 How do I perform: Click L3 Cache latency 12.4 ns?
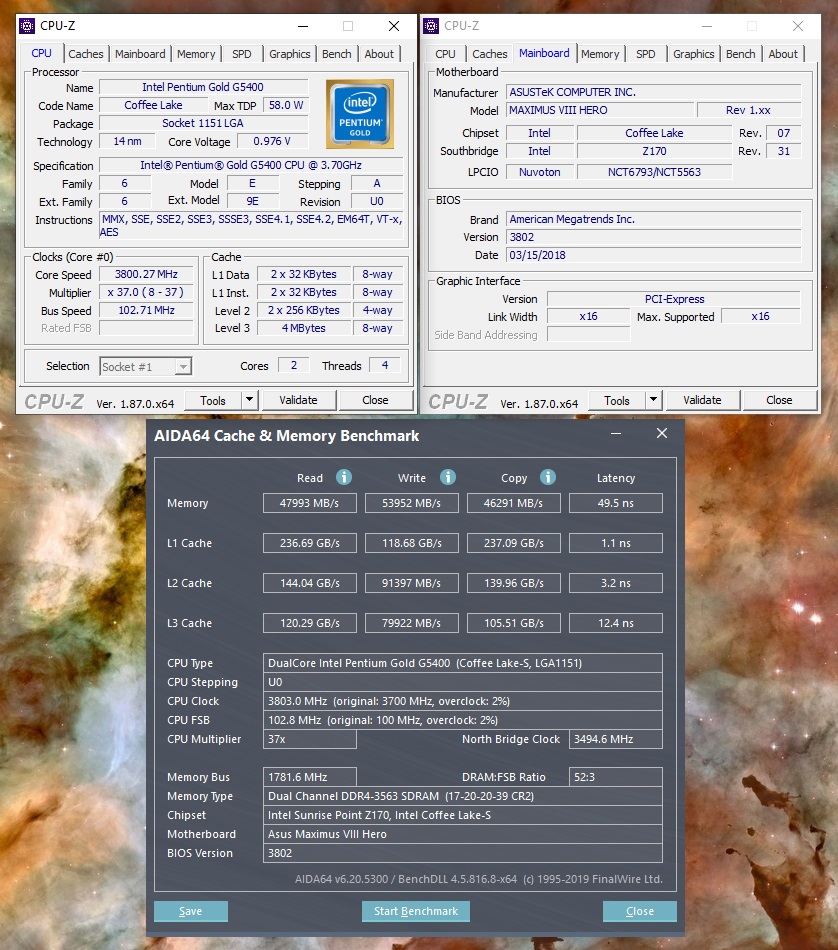616,623
